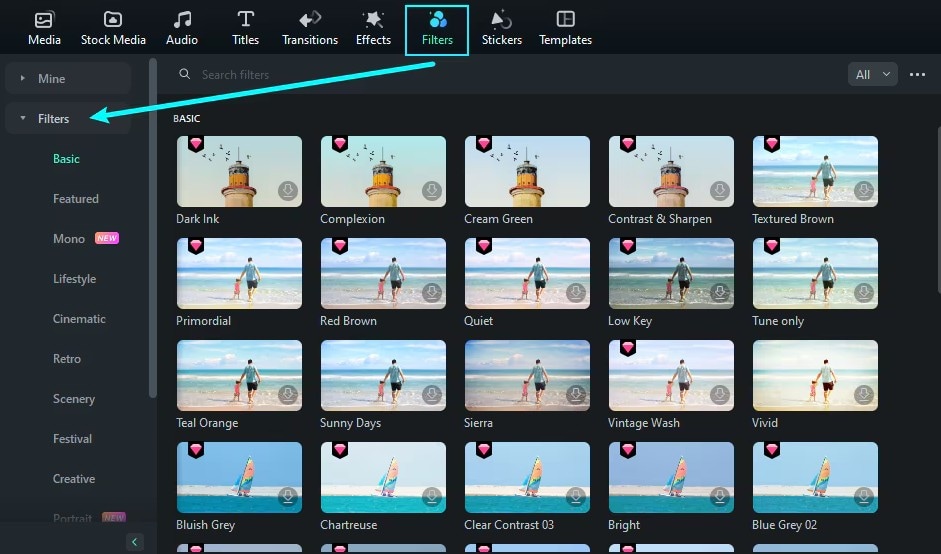
Task: Download the Clear Contrast 03 filter
Action: pos(576,497)
